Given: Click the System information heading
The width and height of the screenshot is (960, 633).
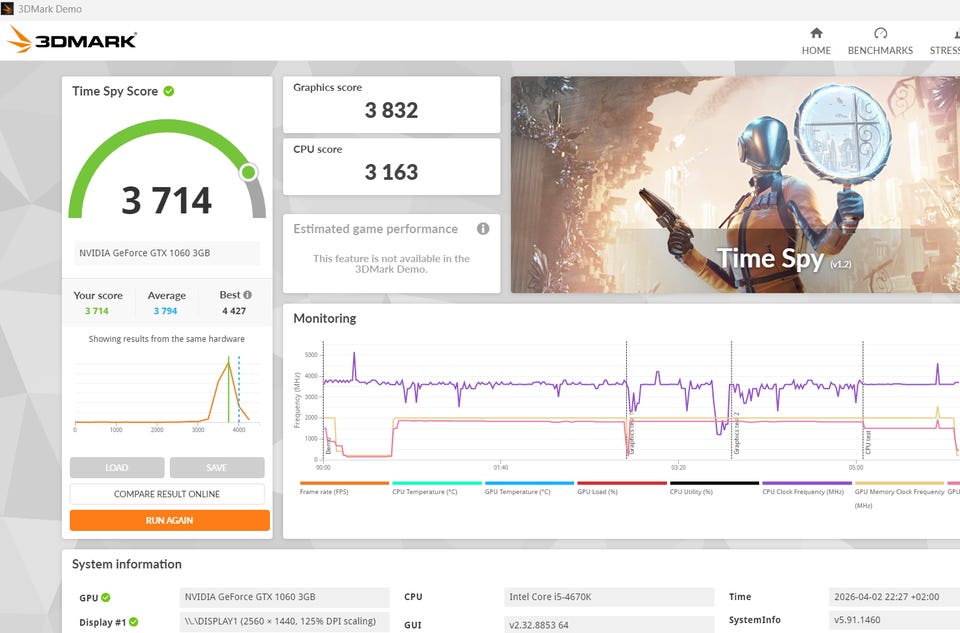Looking at the screenshot, I should pos(127,564).
